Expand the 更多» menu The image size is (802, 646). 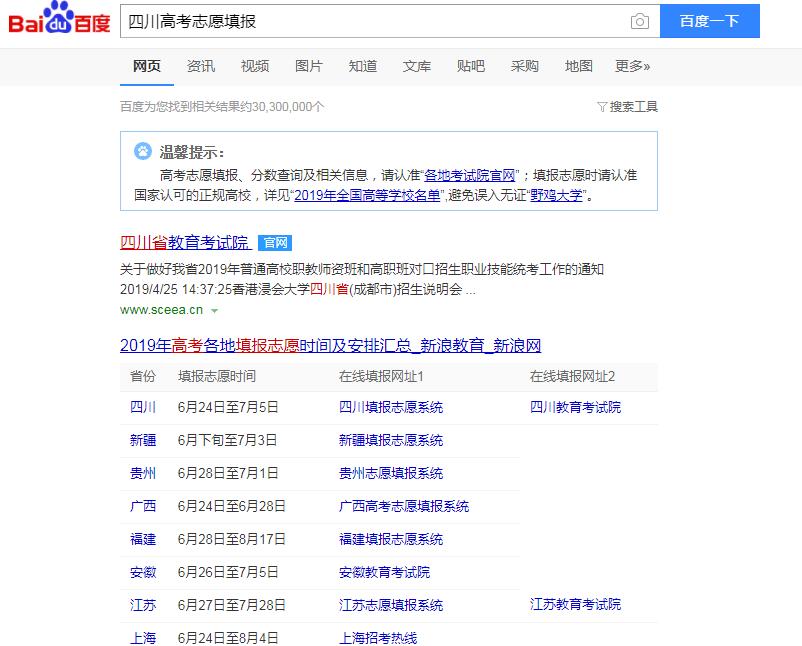coord(632,66)
